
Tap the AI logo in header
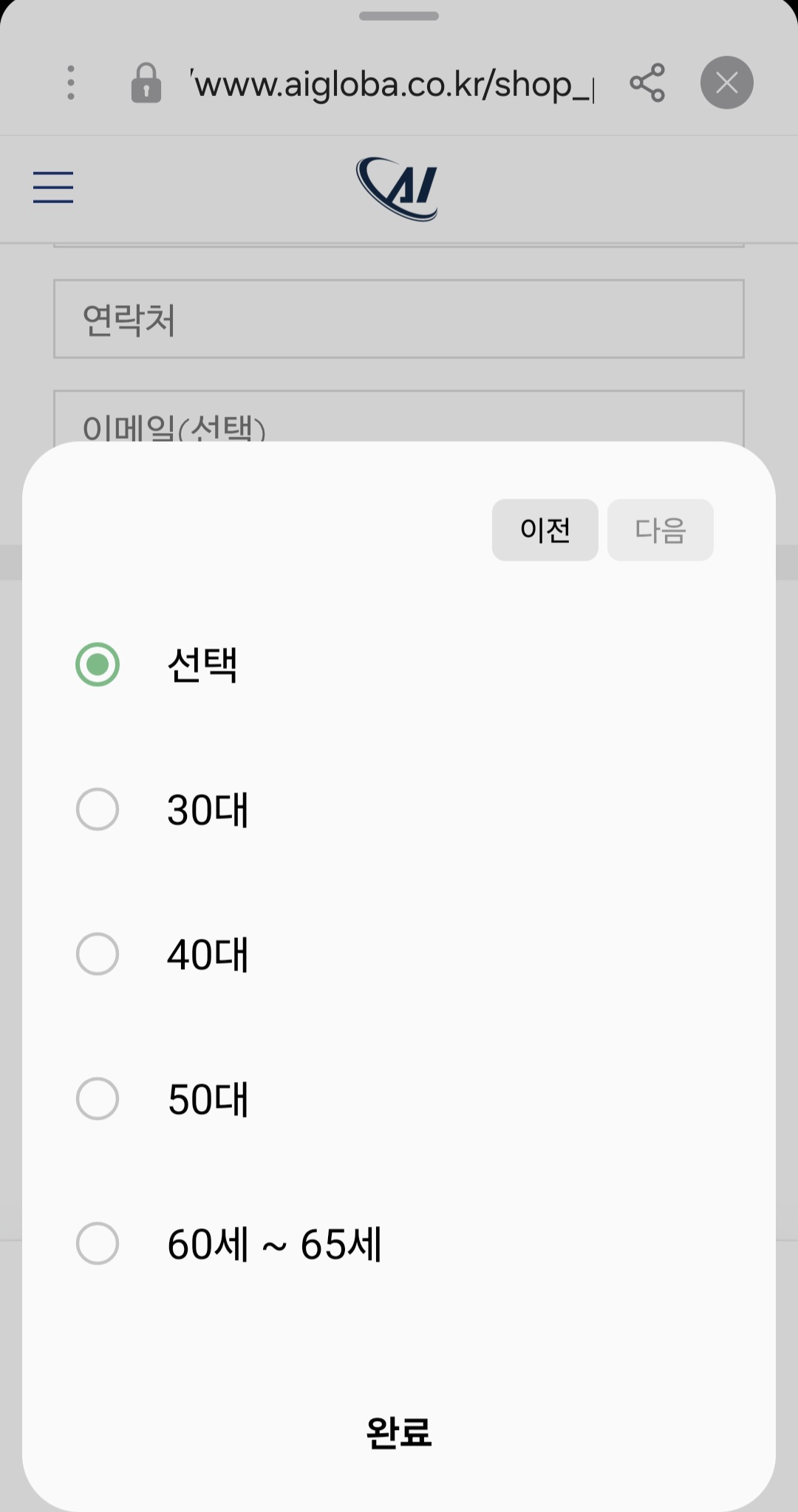398,188
